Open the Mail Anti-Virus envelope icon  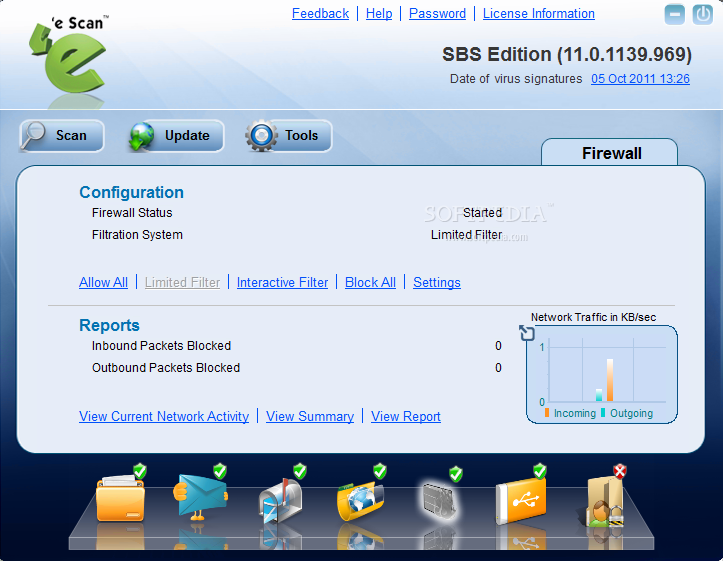[x=200, y=497]
